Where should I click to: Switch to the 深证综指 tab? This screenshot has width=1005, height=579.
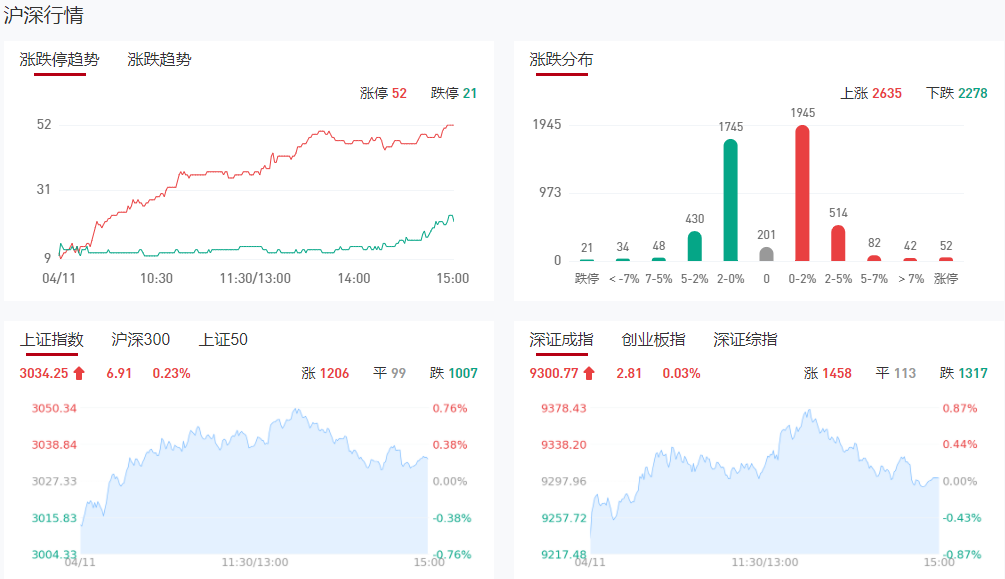[745, 340]
